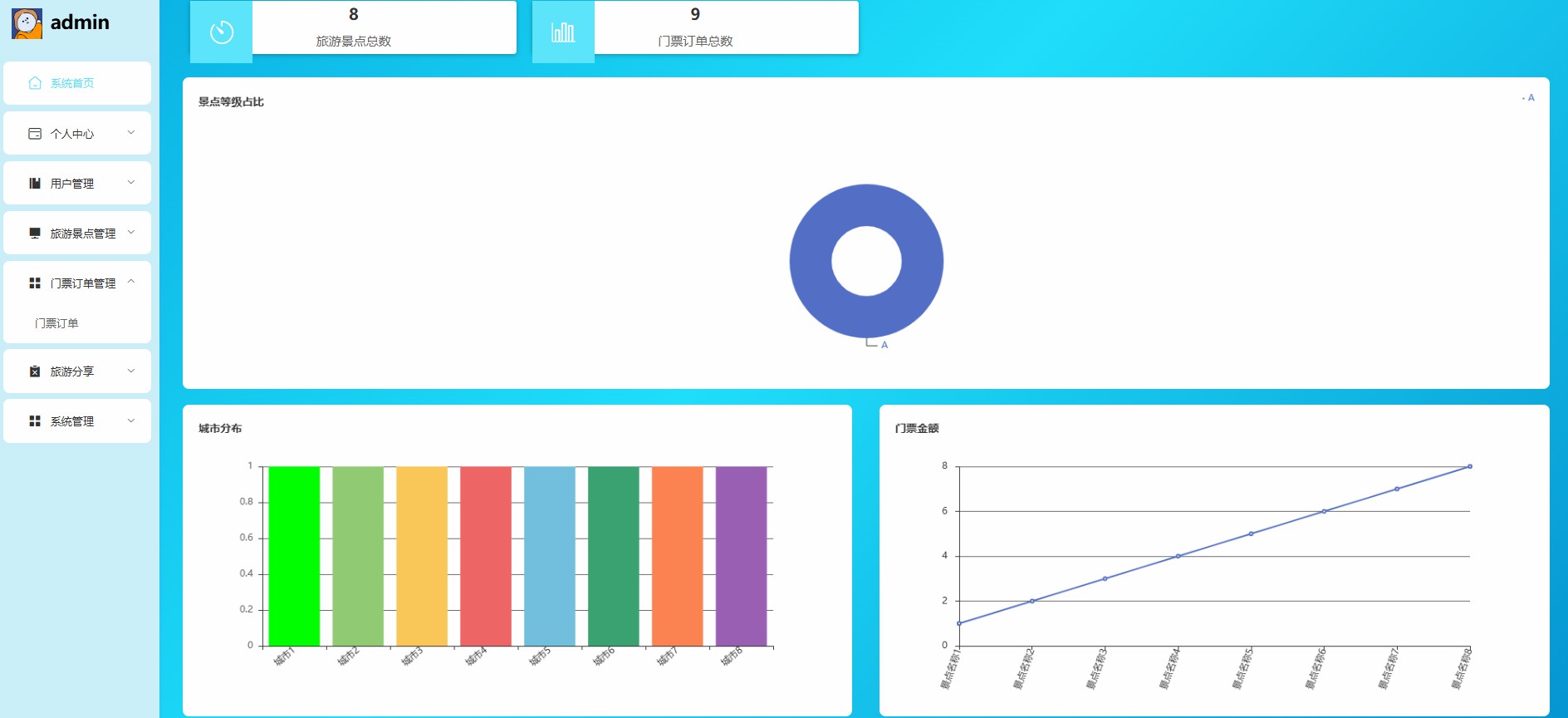Viewport: 1568px width, 718px height.
Task: Click the home icon beside 系统首页
Action: click(35, 83)
